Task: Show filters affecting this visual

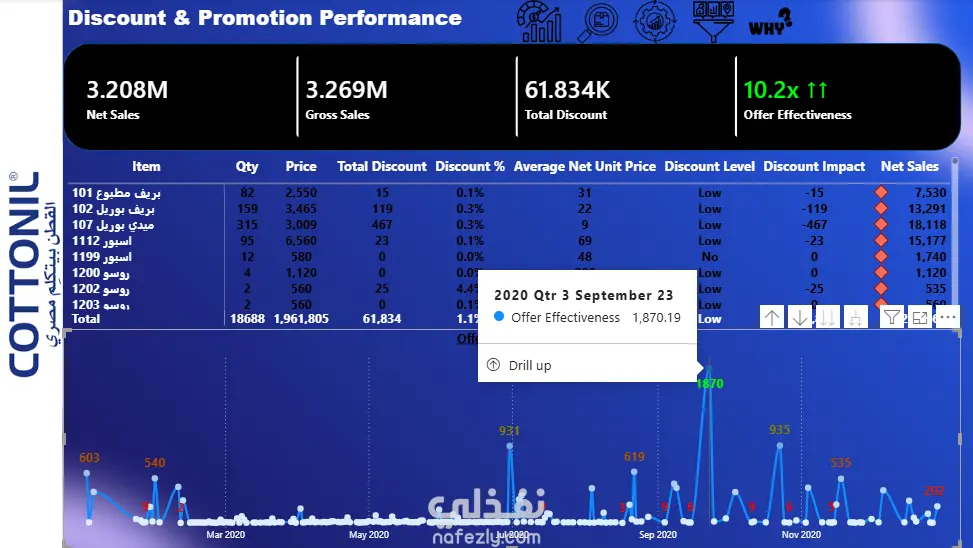Action: 892,318
